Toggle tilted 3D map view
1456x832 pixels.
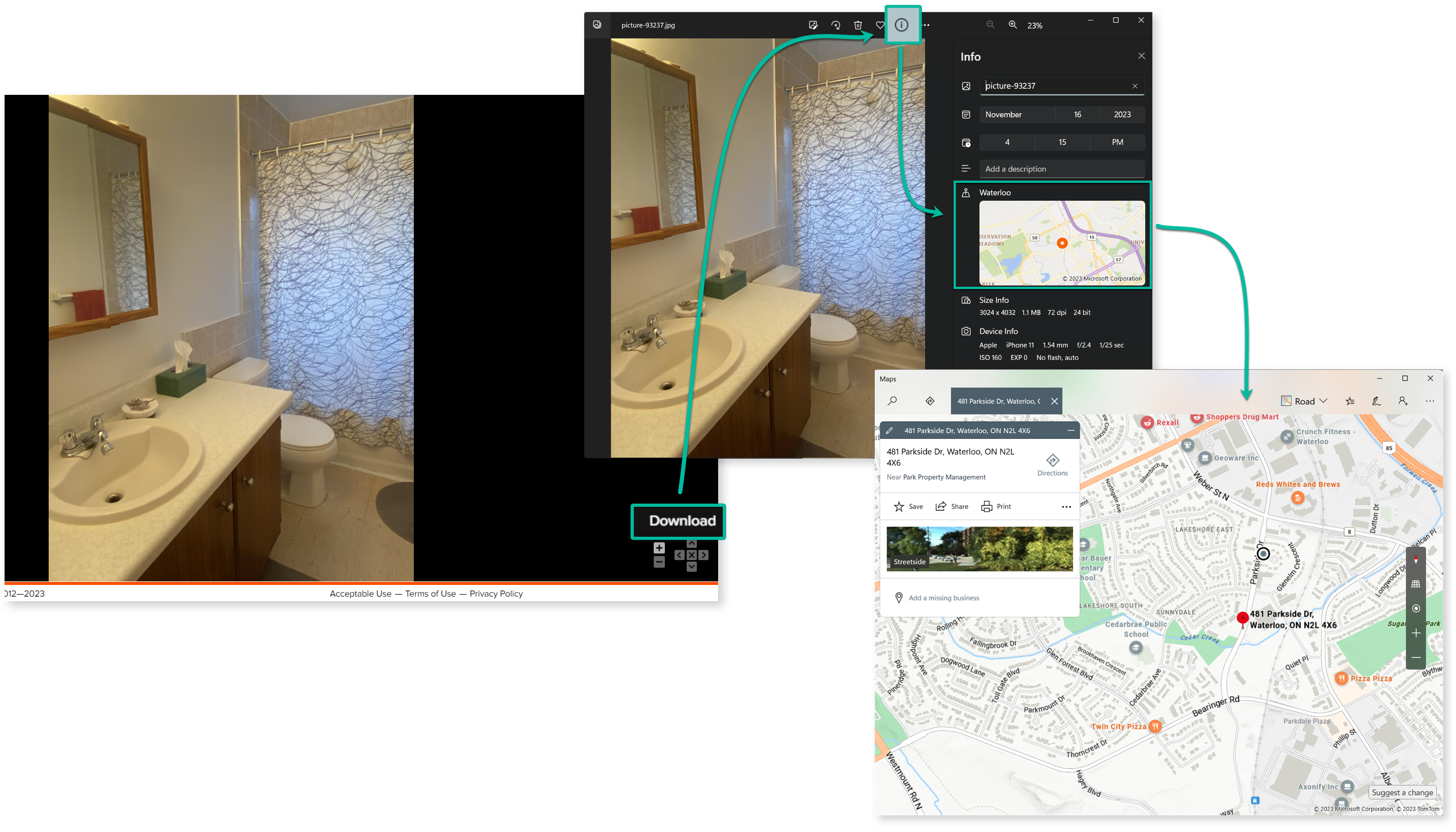point(1415,584)
